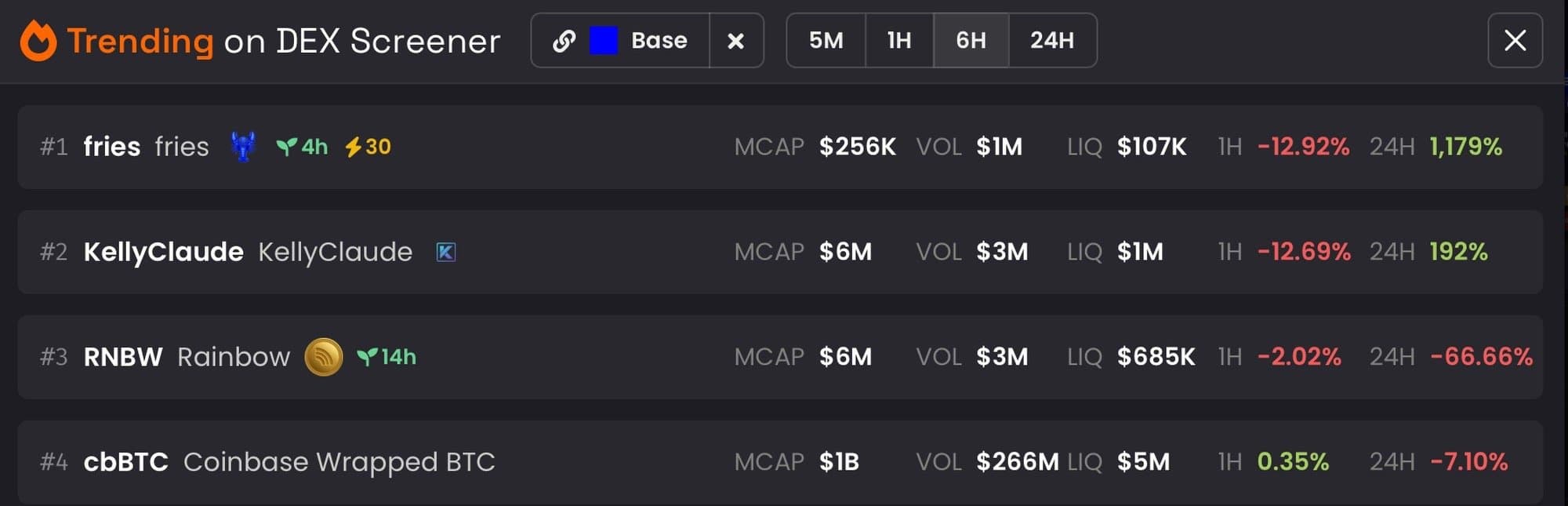Click the RNBW 14h age sprout icon
Viewport: 1568px width, 506px height.
[367, 357]
